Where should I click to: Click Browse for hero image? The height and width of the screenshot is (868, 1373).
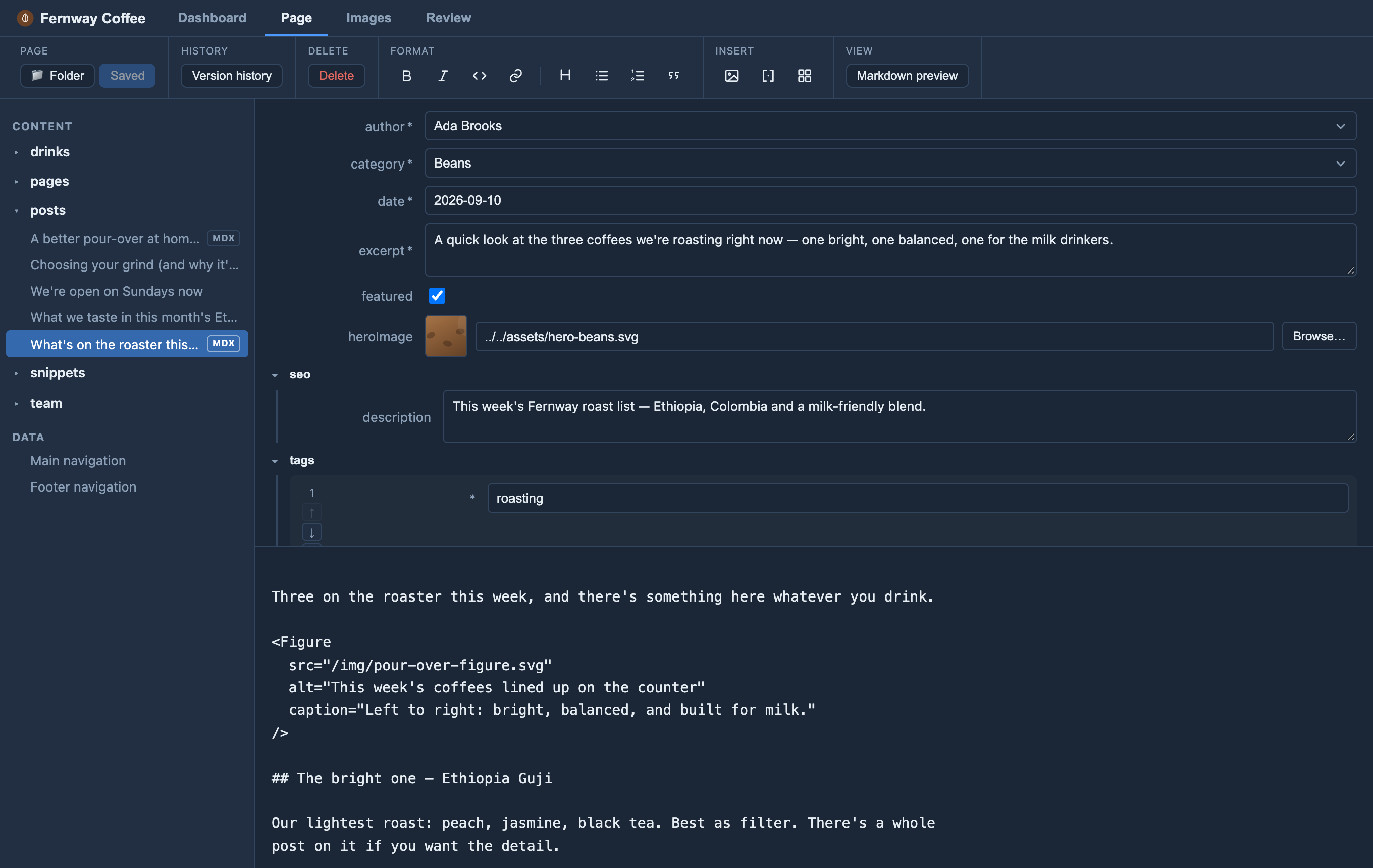1318,336
